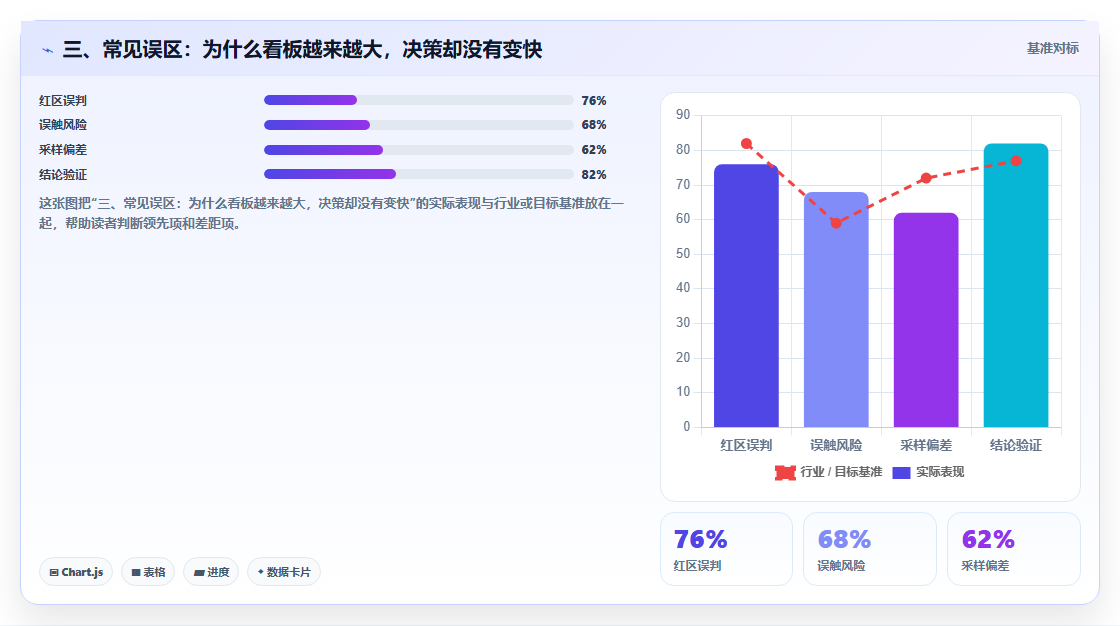Click the 误触风险 progress bar

pyautogui.click(x=419, y=125)
